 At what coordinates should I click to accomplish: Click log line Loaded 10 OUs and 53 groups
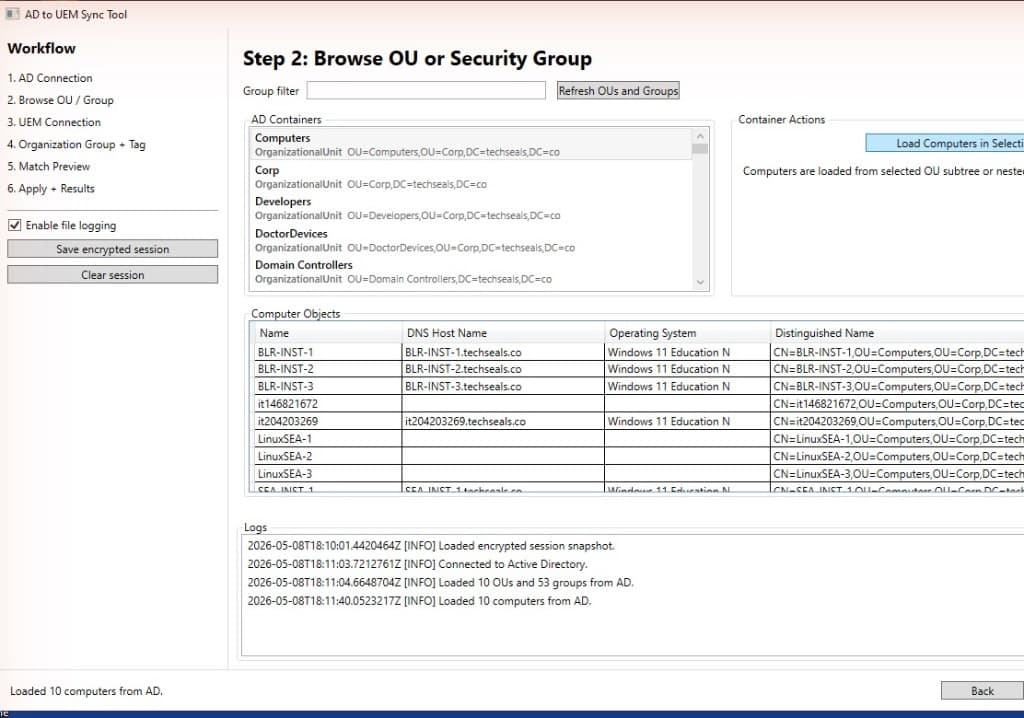click(x=440, y=582)
